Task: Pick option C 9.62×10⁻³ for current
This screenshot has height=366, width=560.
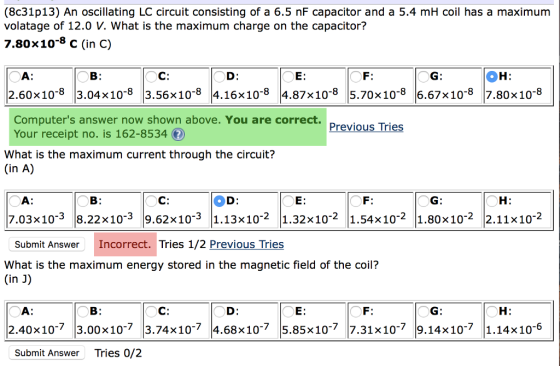Action: [x=151, y=201]
